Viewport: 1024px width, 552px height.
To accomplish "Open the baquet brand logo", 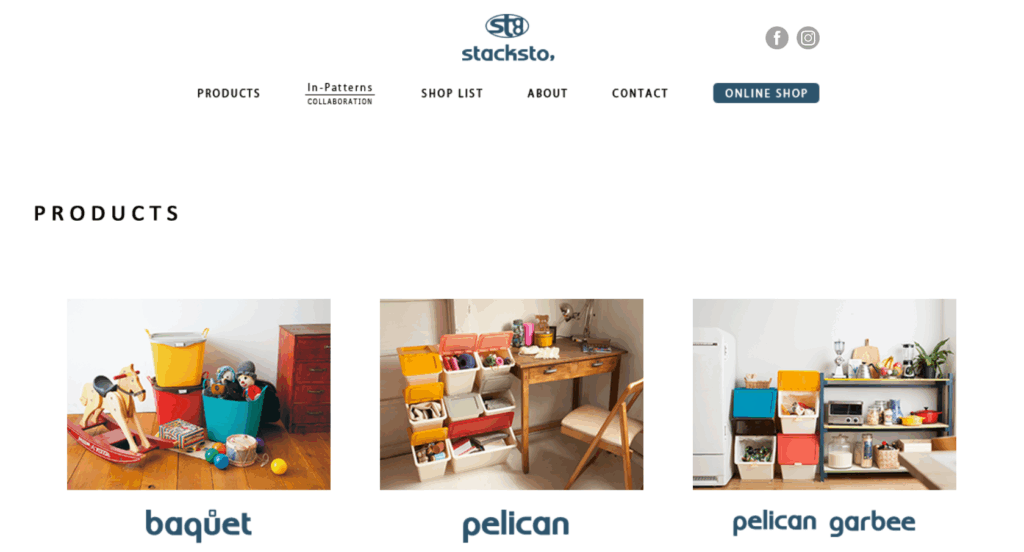I will coord(198,525).
